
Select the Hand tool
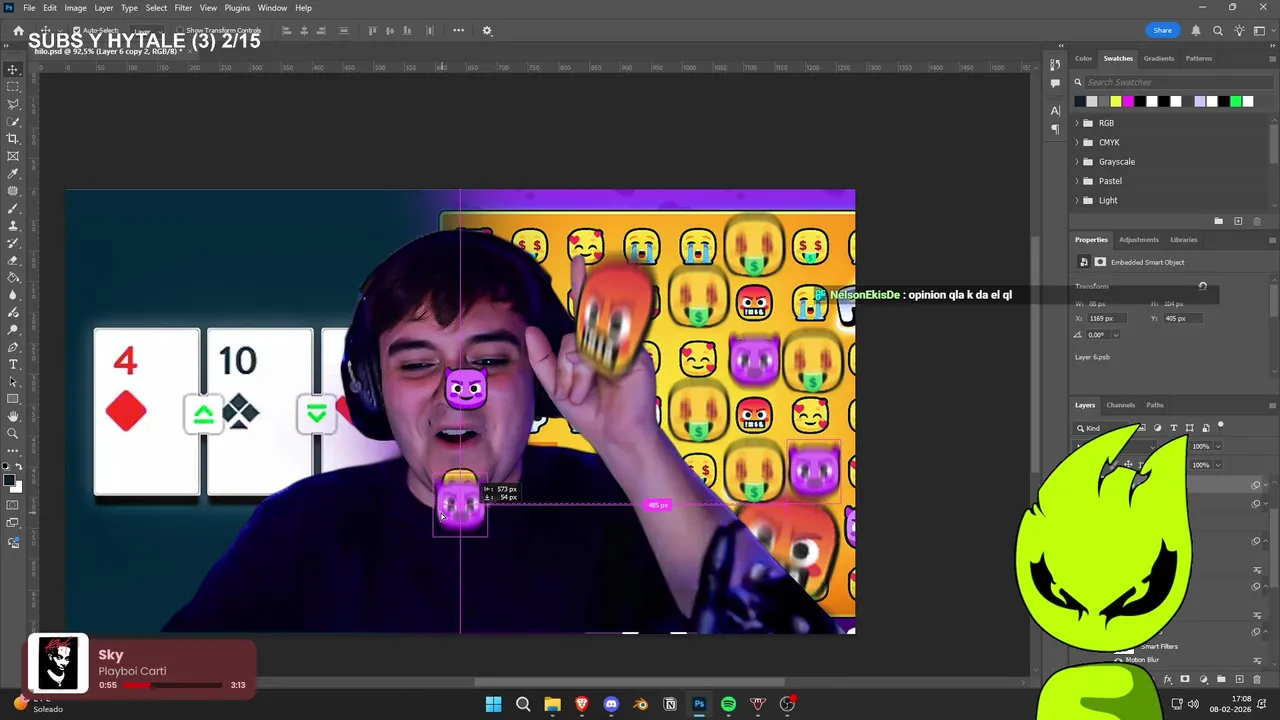13,416
